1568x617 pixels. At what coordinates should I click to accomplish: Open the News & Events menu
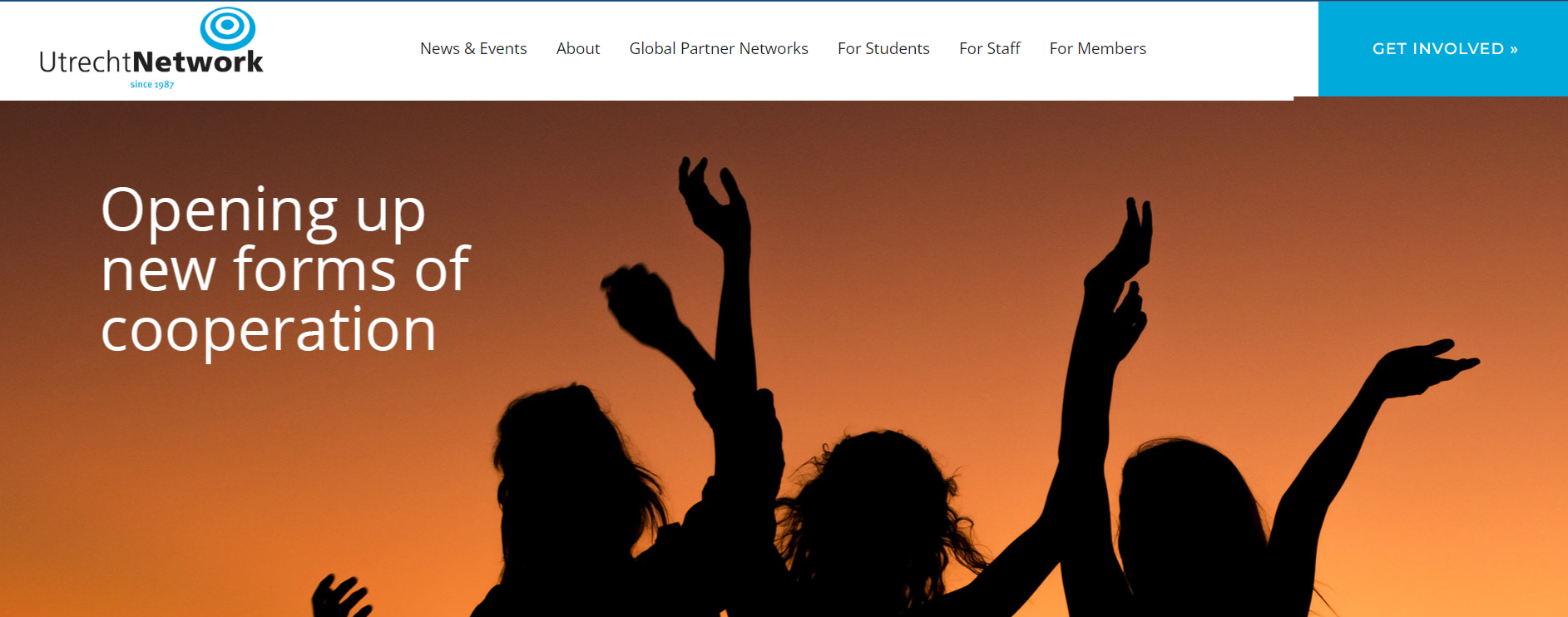(x=473, y=48)
